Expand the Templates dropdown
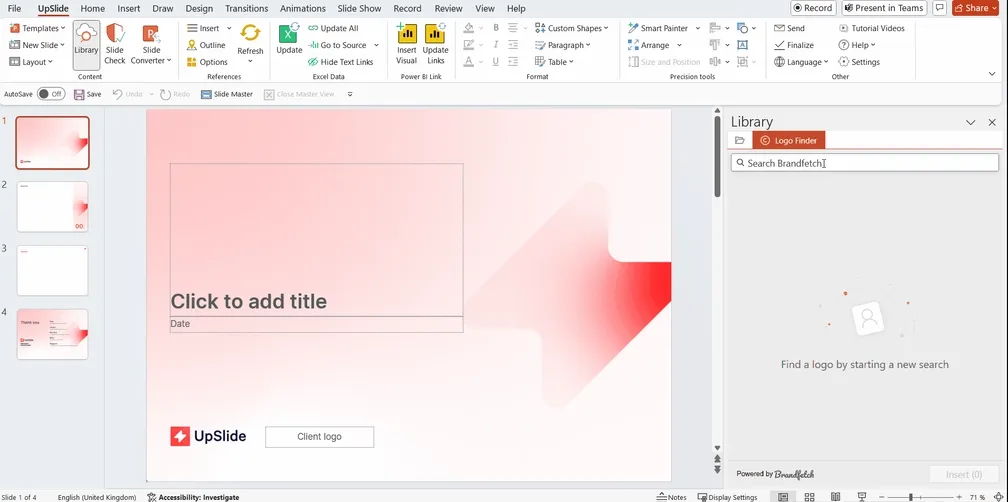This screenshot has width=1008, height=502. [x=37, y=28]
